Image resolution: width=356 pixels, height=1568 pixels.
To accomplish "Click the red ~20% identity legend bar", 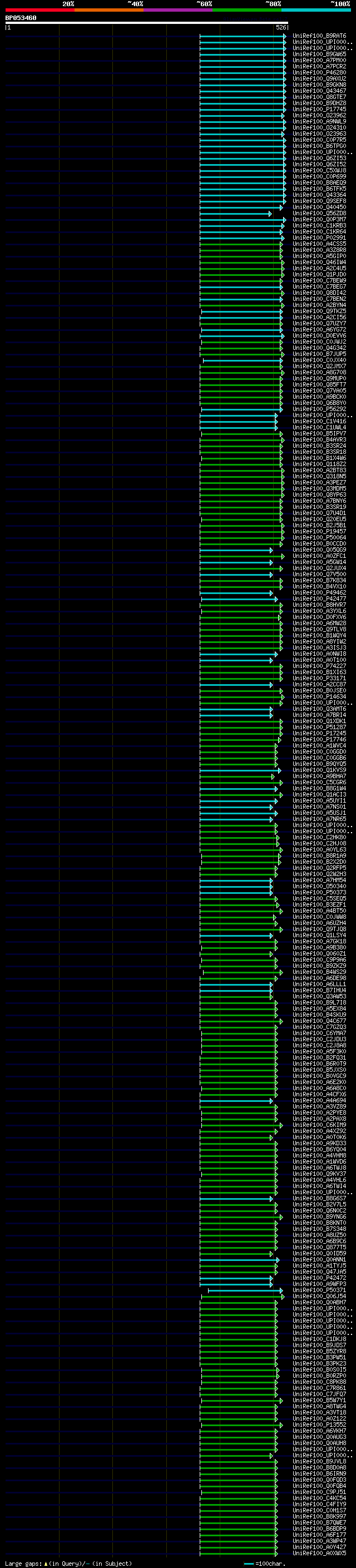I will tap(39, 11).
